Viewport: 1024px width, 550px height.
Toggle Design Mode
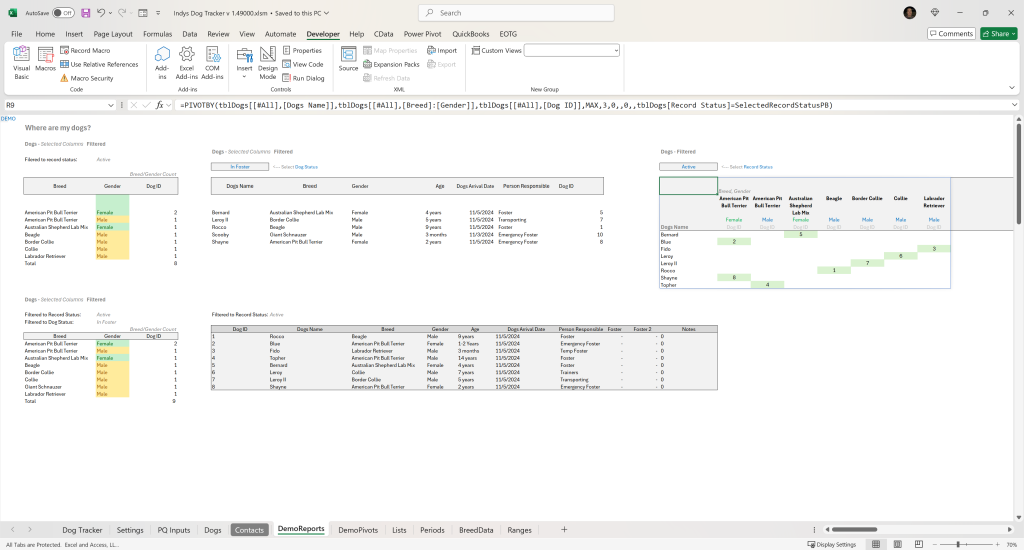tap(268, 63)
